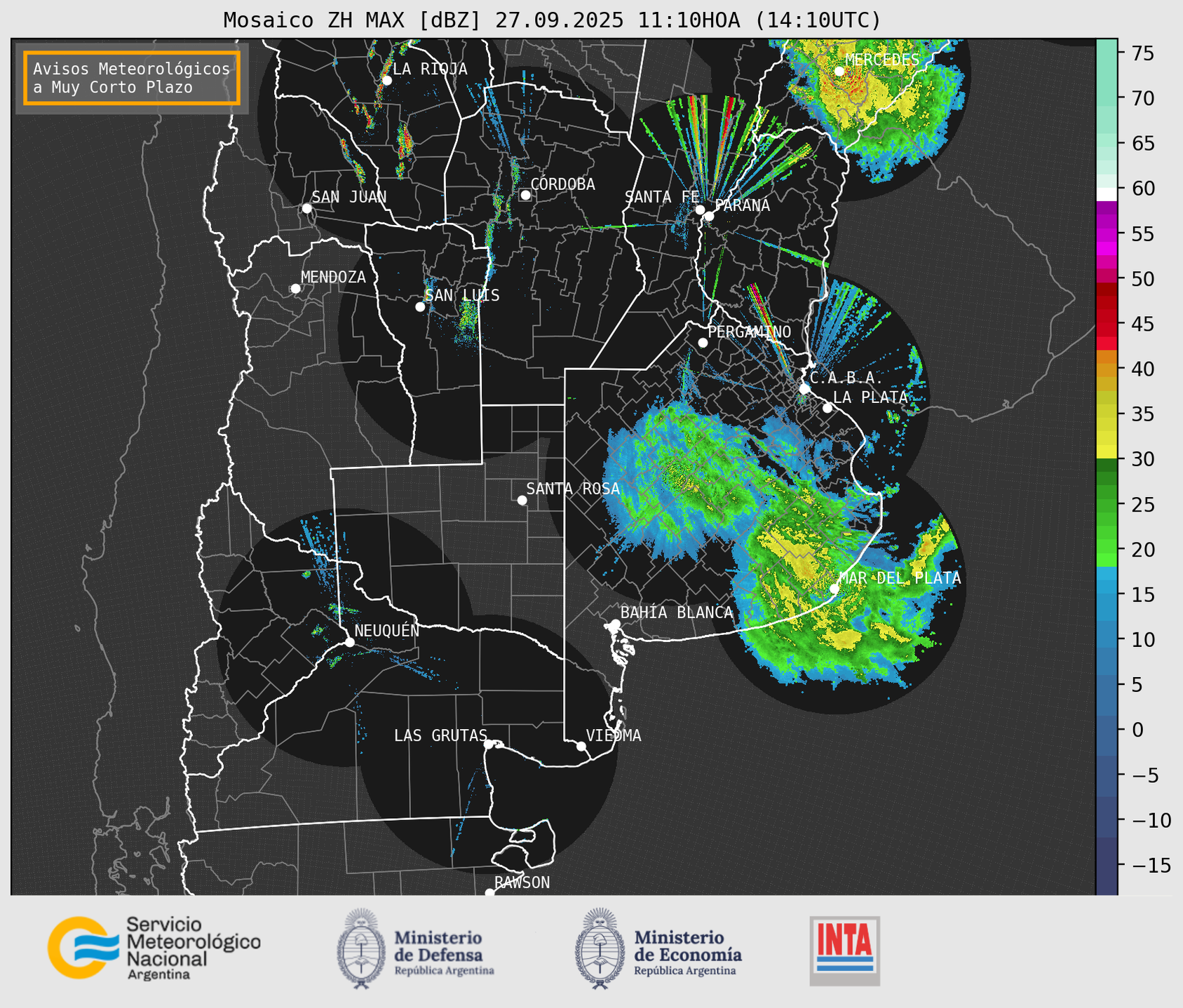Click the VIEDMA city marker dot
This screenshot has width=1183, height=1008.
coord(581,746)
